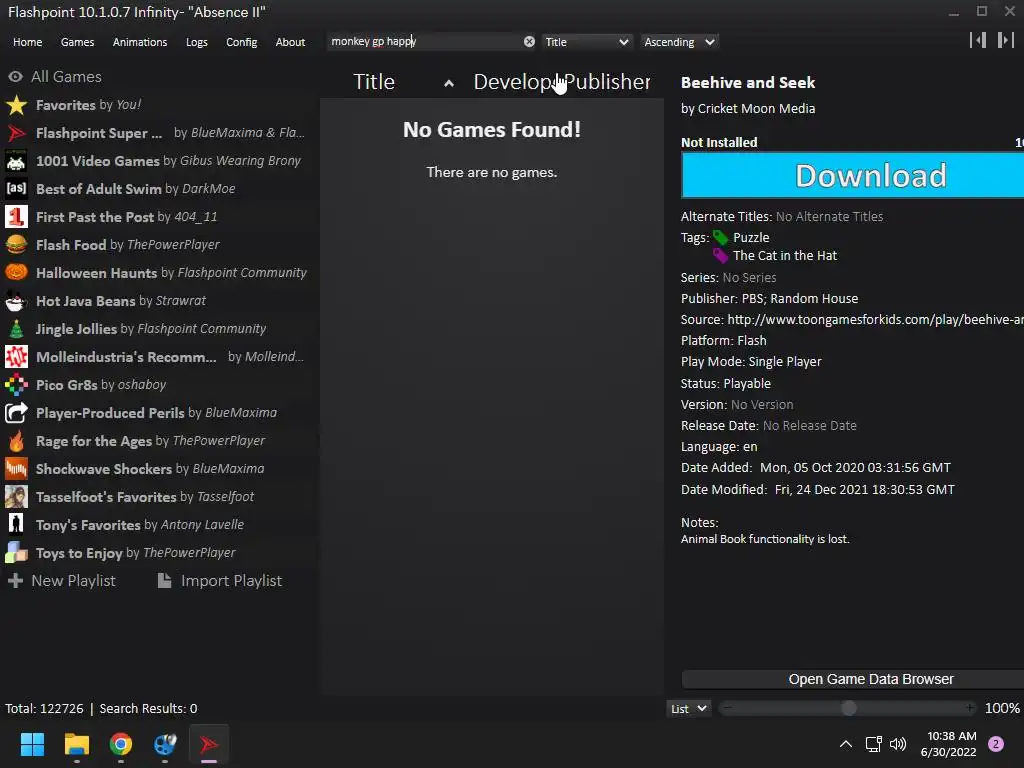Click the blue Download button
This screenshot has width=1024, height=768.
click(853, 176)
